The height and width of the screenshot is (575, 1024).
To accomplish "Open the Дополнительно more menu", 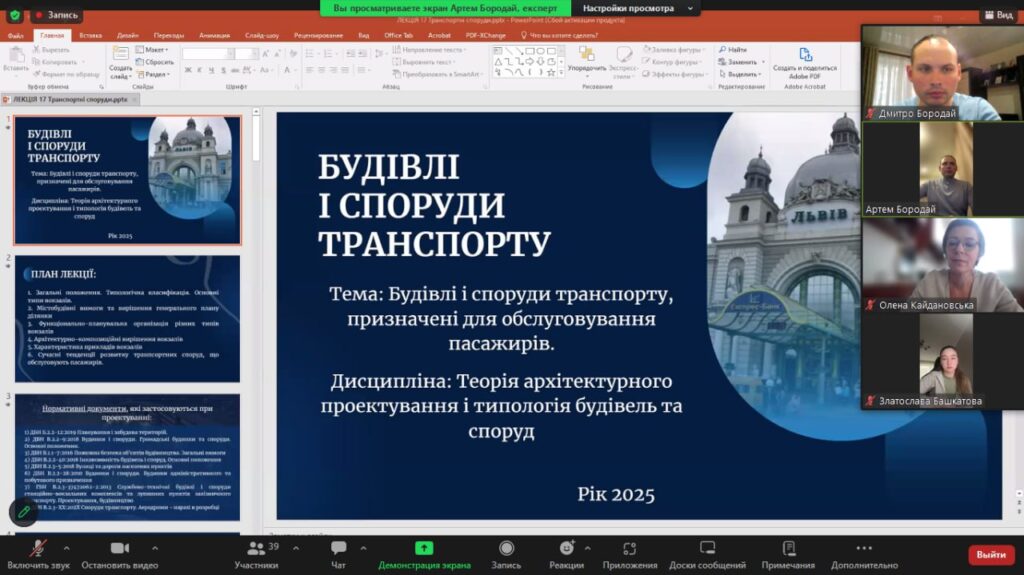I will 863,553.
